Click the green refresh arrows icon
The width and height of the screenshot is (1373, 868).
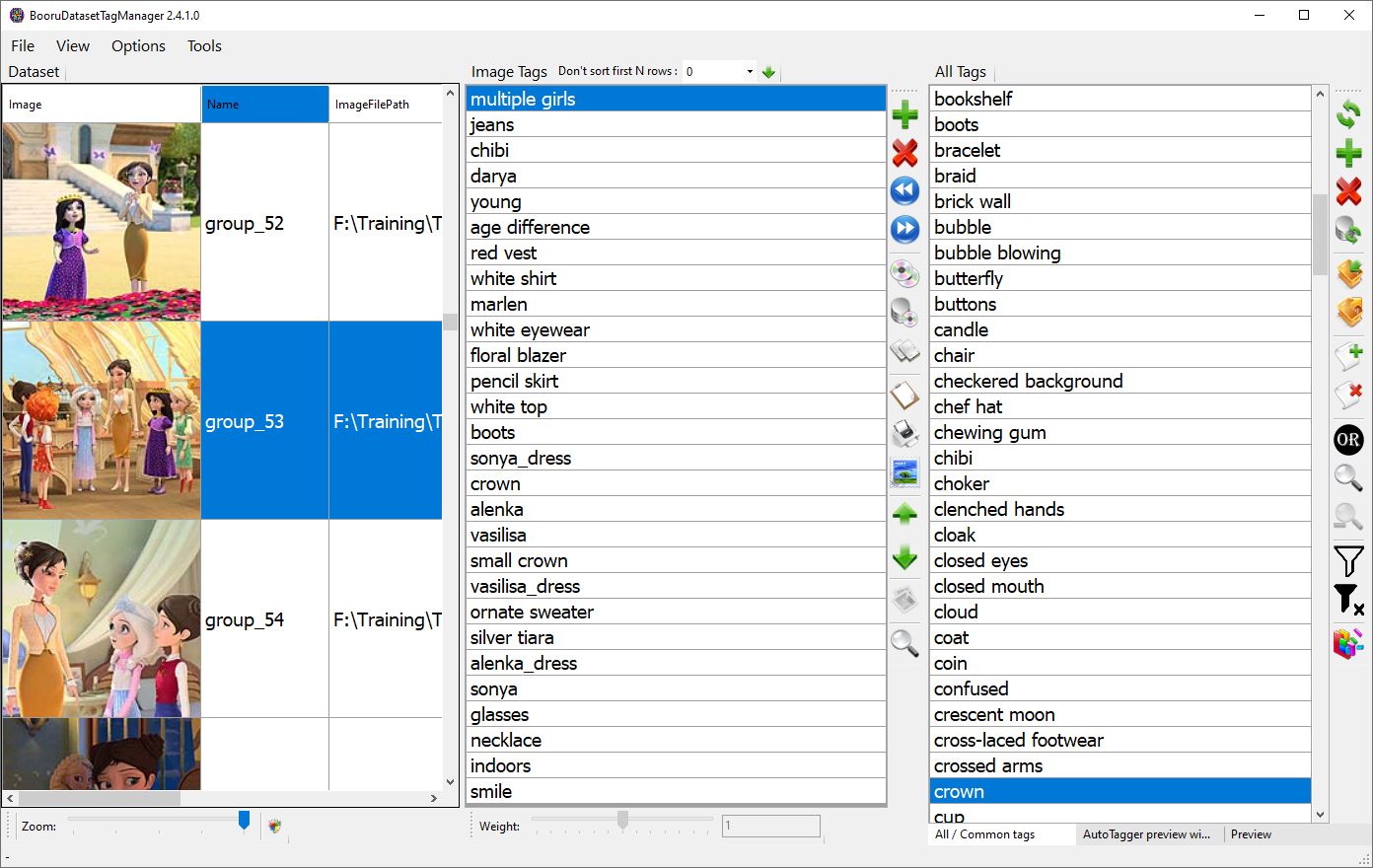tap(1348, 114)
